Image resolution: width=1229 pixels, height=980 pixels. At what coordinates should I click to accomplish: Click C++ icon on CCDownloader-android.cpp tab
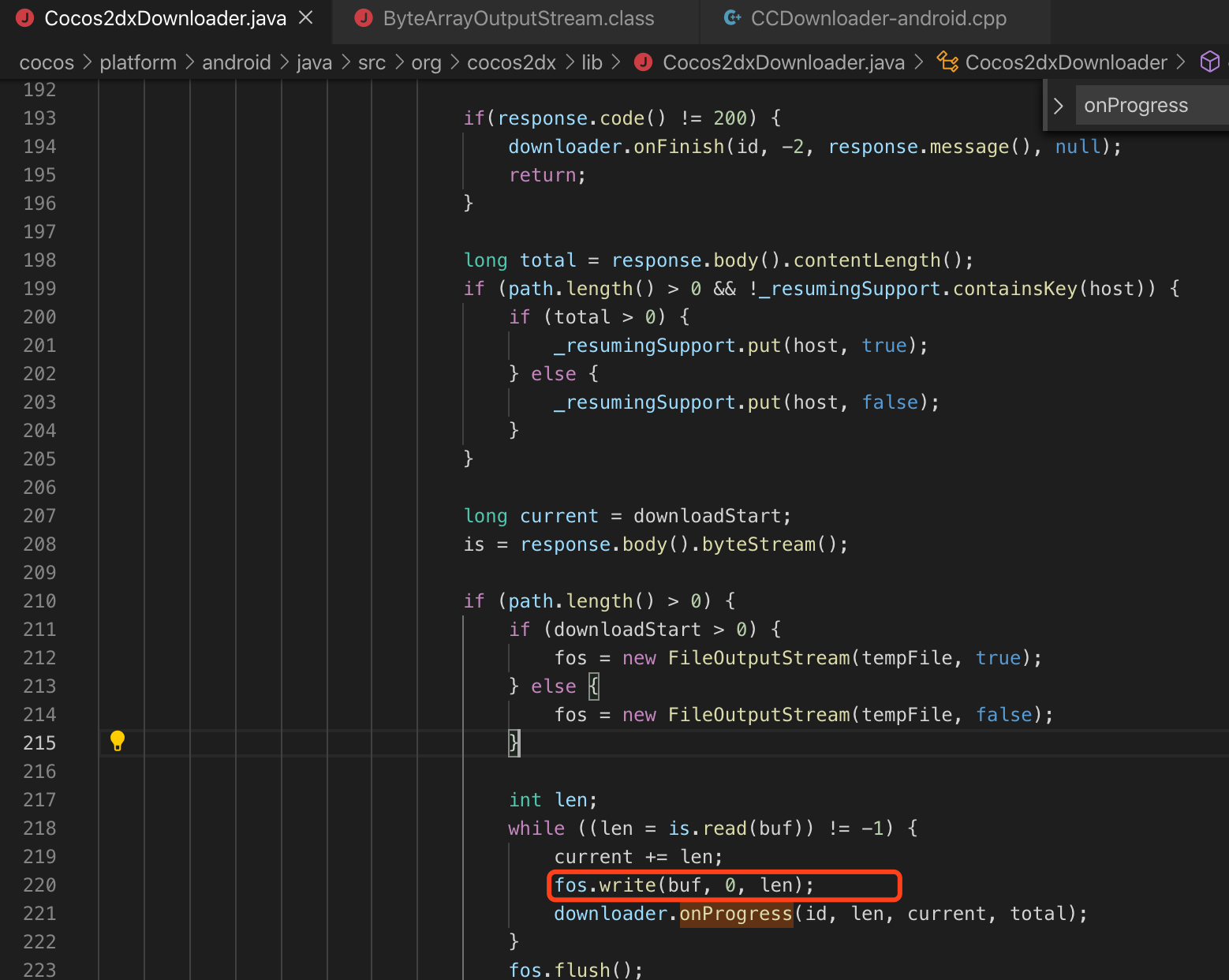[732, 18]
